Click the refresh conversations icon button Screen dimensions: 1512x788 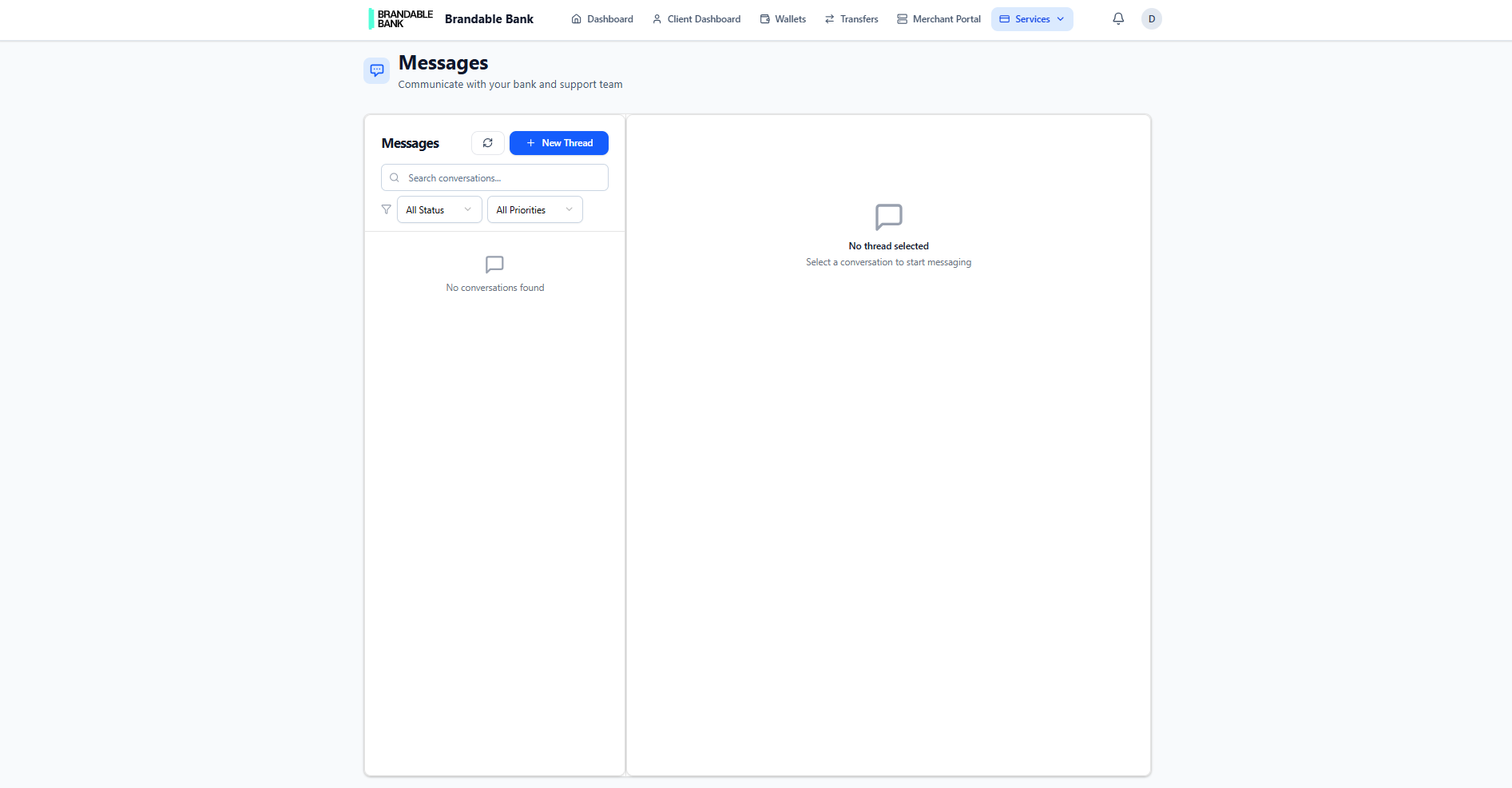[487, 143]
